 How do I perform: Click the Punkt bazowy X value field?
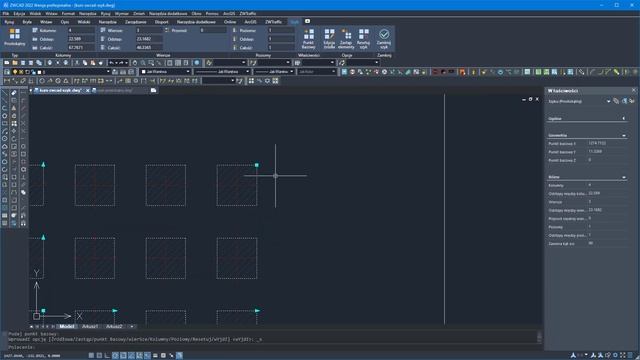click(x=607, y=143)
